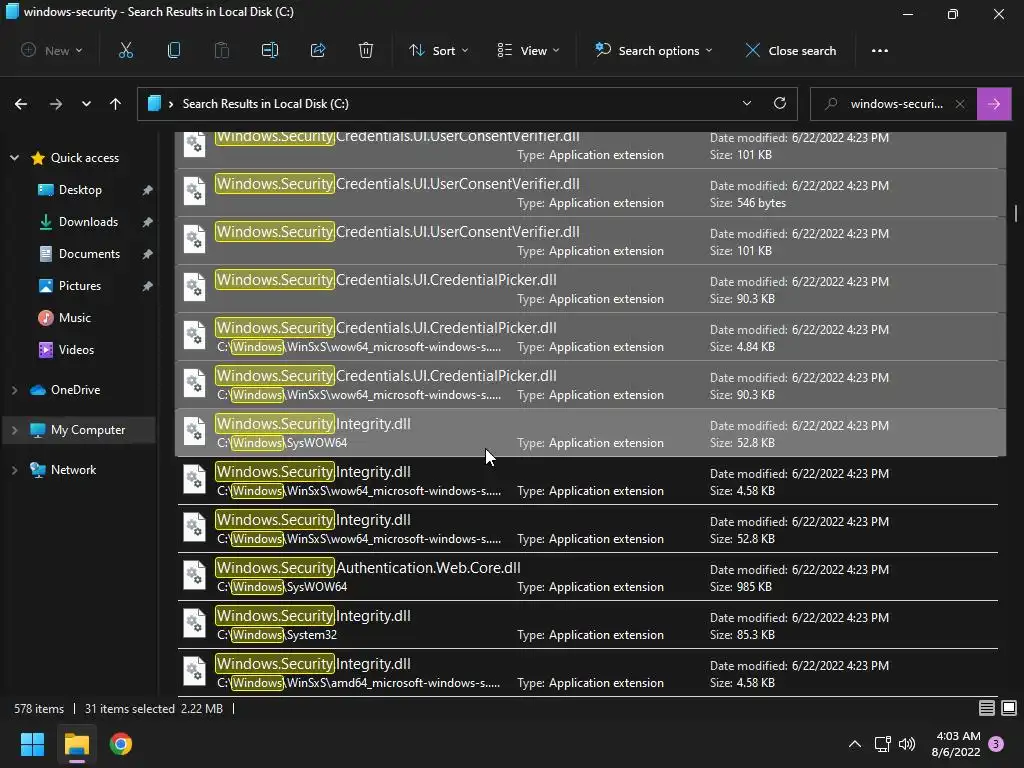Open the Search options dropdown
This screenshot has width=1024, height=768.
653,50
